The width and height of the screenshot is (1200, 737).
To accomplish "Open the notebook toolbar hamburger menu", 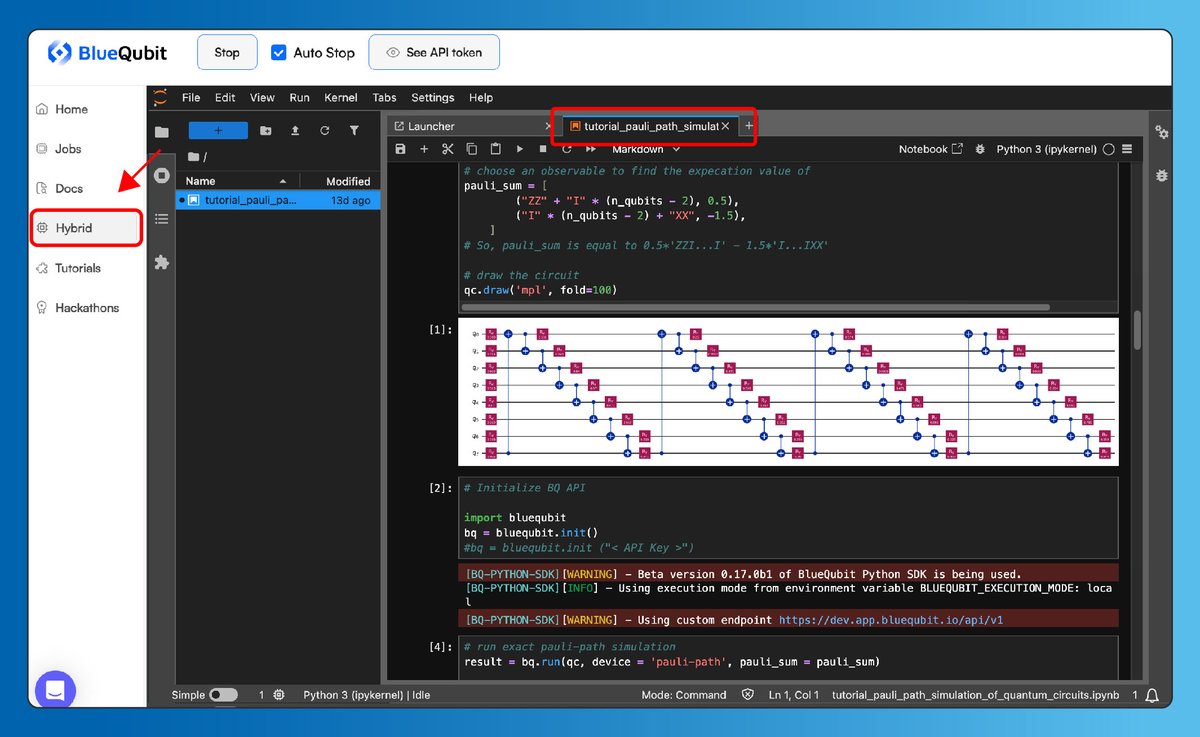I will pos(1125,148).
